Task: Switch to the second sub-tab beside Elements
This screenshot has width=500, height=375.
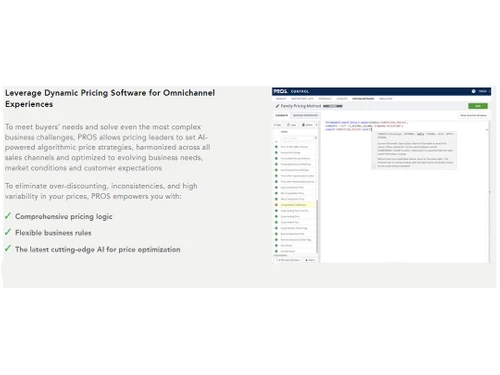Action: pyautogui.click(x=305, y=115)
